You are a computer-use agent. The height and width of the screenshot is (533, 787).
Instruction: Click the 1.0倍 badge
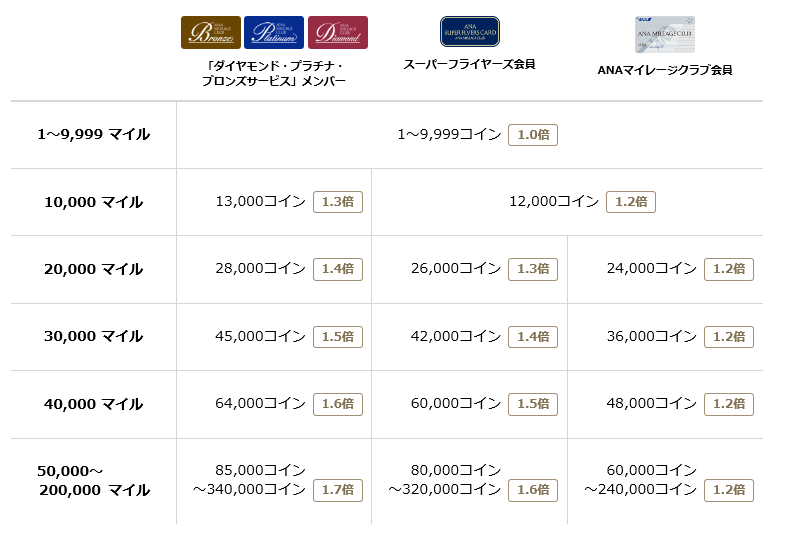pos(533,135)
